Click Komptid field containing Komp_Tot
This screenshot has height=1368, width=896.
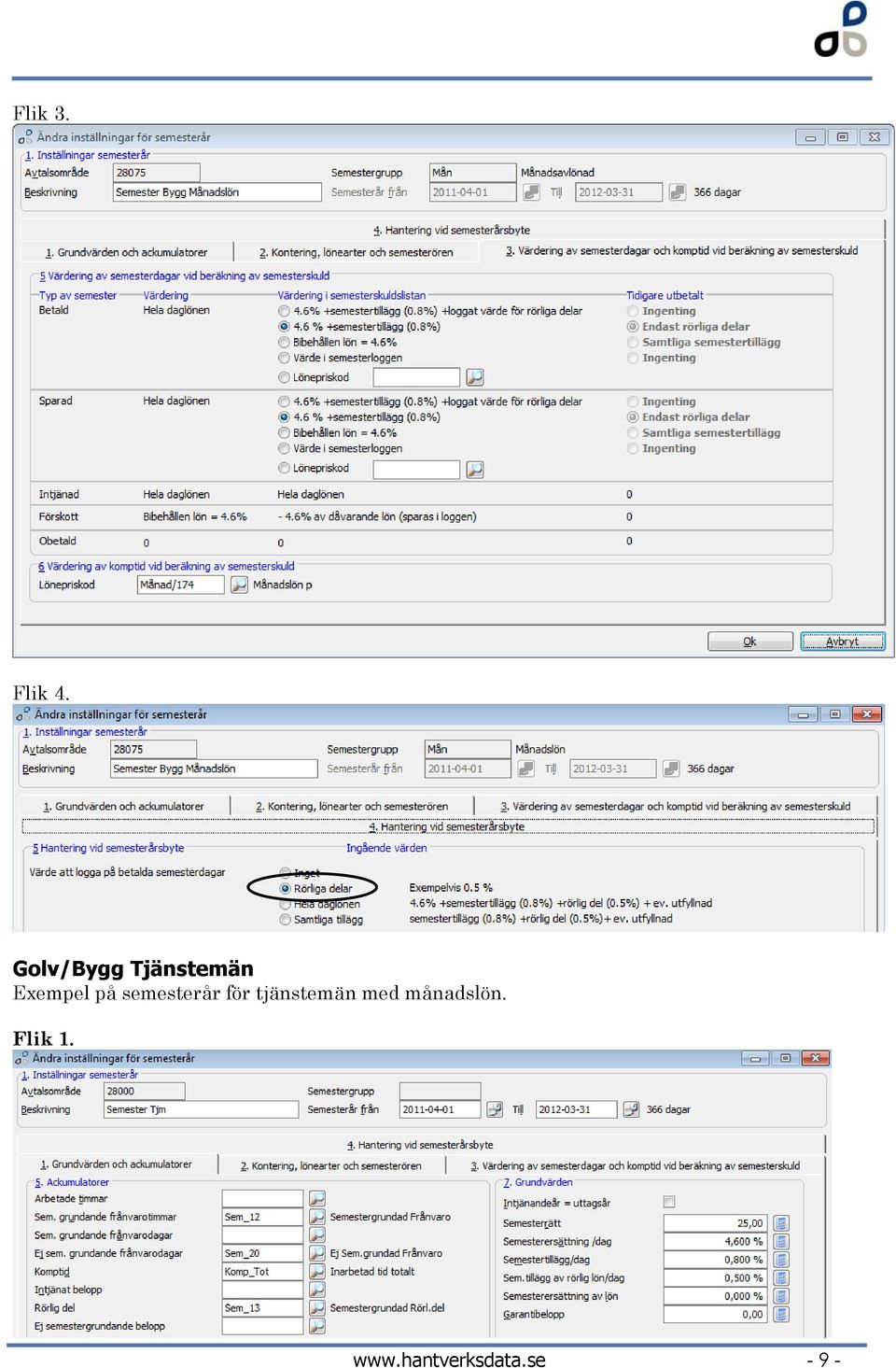(x=262, y=1271)
